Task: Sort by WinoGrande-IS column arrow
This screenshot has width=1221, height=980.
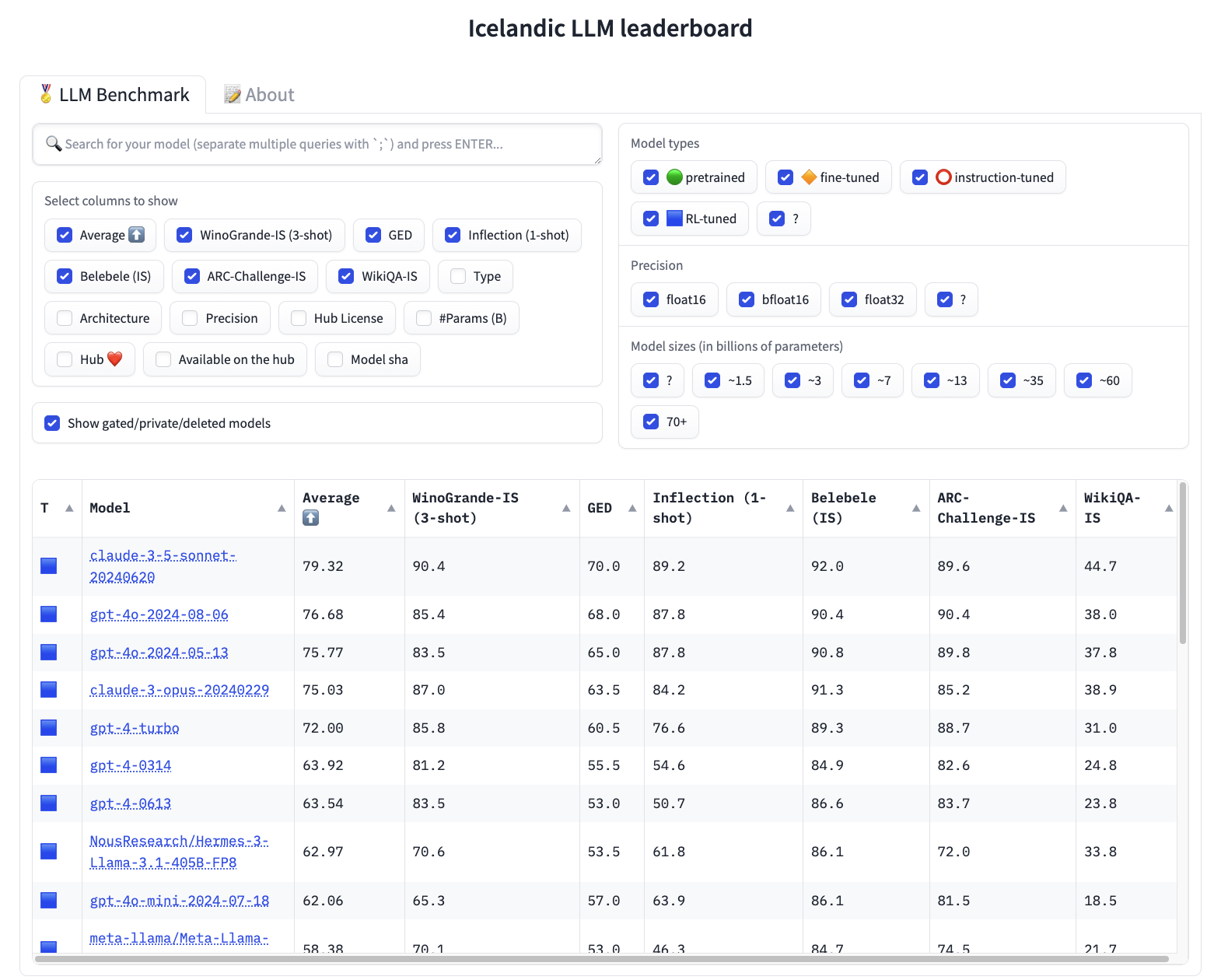Action: 566,508
